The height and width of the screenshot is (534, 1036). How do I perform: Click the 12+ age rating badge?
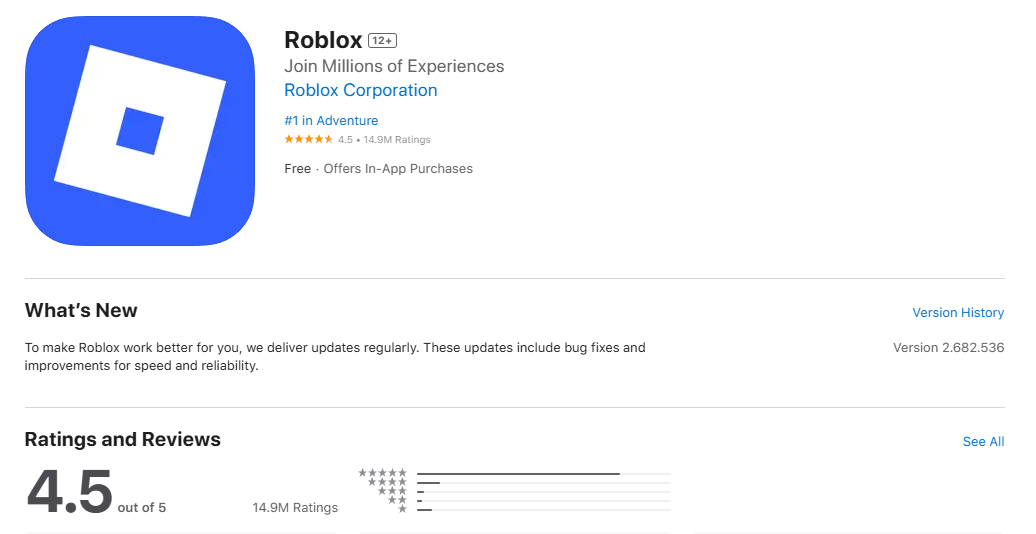pos(383,40)
